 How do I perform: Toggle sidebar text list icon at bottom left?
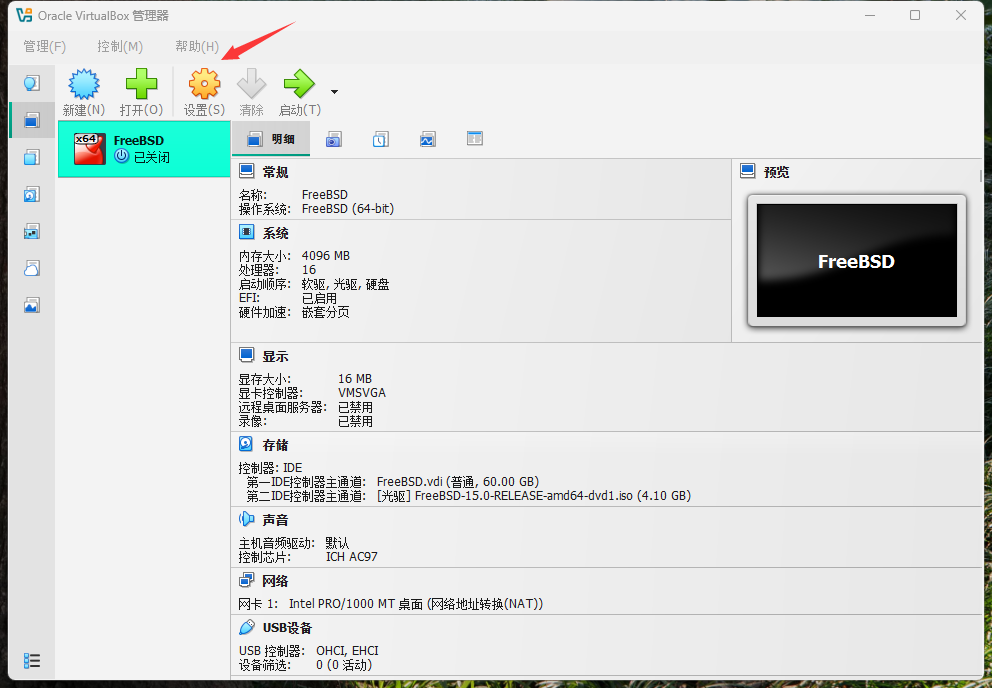coord(32,661)
